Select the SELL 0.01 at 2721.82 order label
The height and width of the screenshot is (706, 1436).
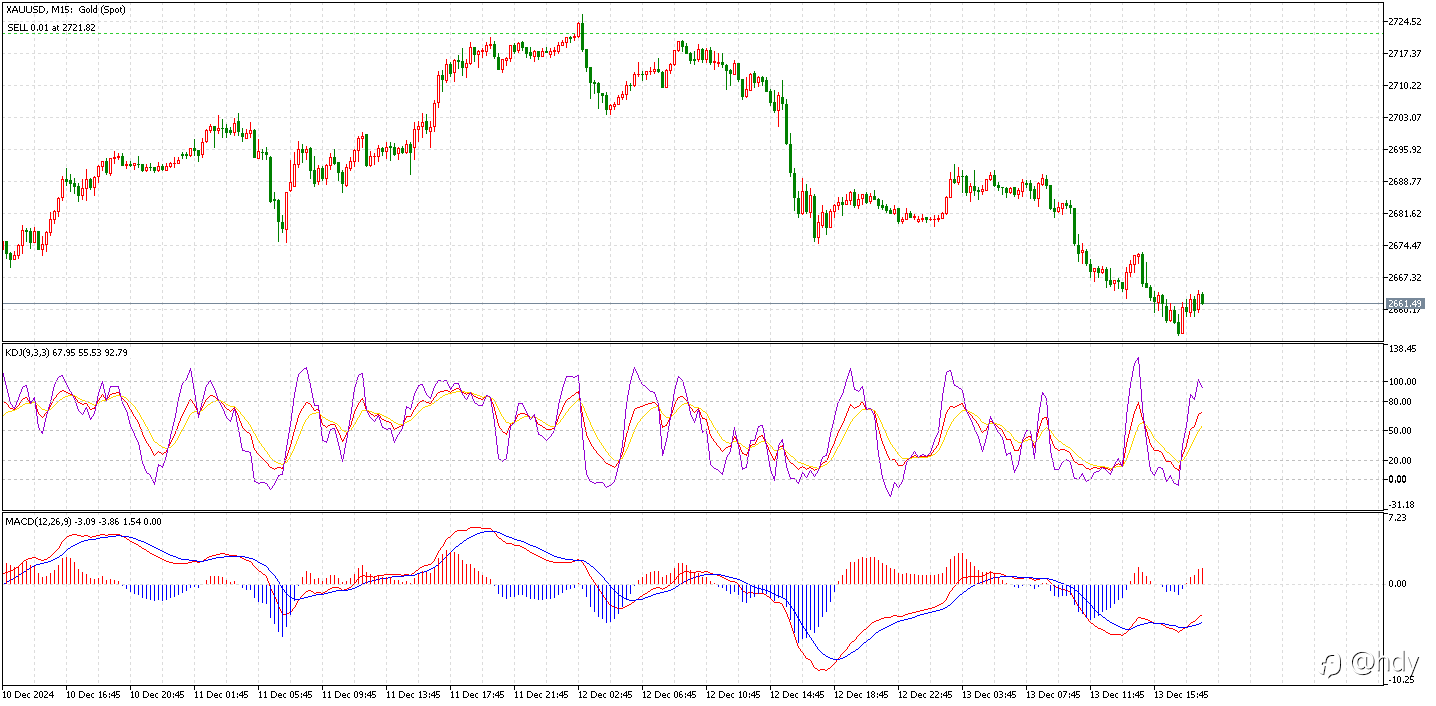52,28
